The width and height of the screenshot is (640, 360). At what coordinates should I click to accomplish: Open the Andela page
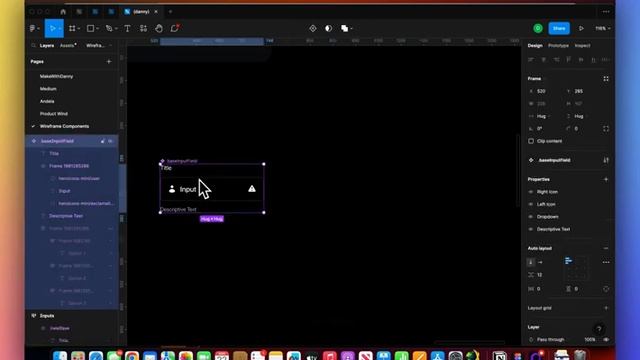(47, 101)
